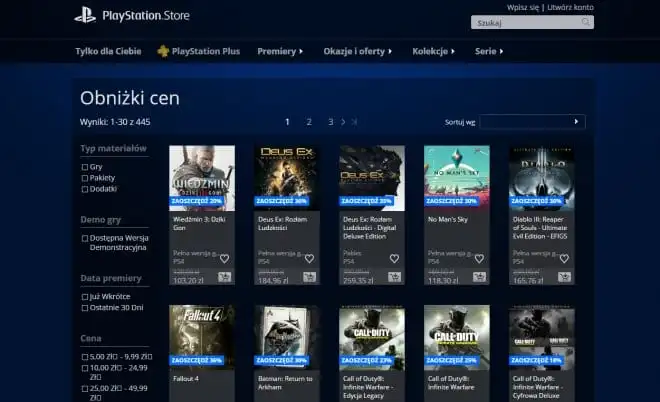
Task: Expand the Kolekcje menu
Action: pos(433,51)
